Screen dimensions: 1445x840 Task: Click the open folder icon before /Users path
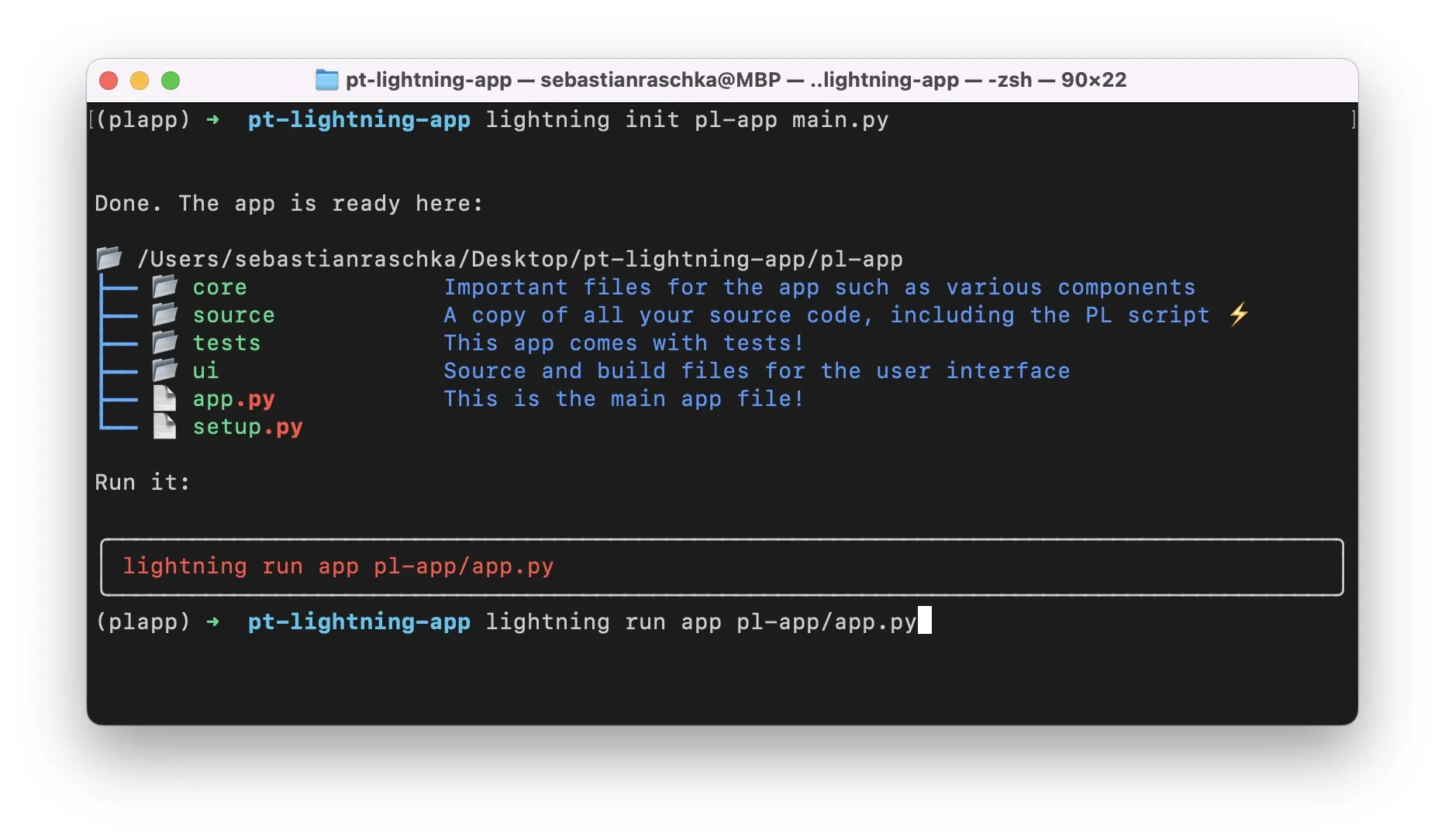(x=109, y=259)
